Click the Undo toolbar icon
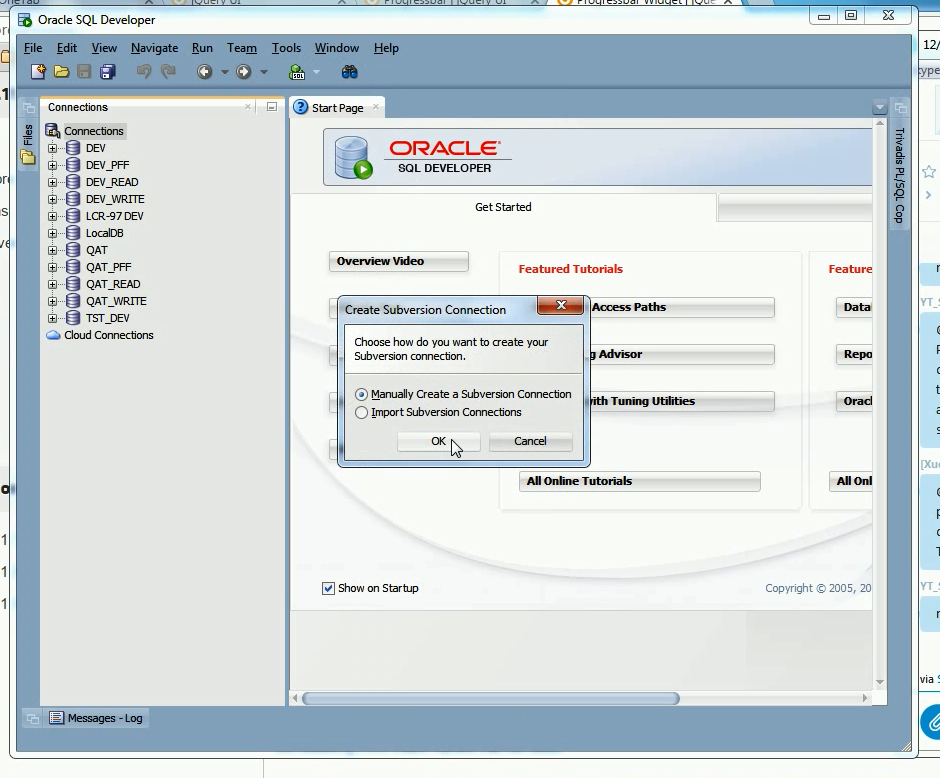This screenshot has width=940, height=778. coord(144,72)
